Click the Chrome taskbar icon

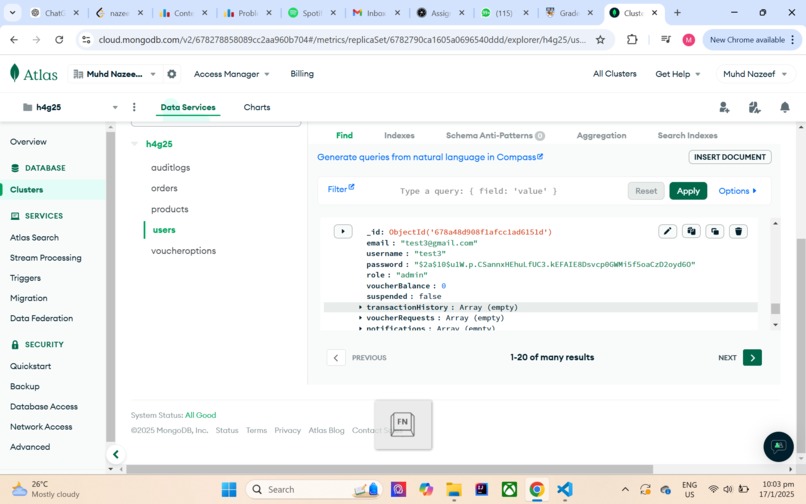[x=537, y=489]
